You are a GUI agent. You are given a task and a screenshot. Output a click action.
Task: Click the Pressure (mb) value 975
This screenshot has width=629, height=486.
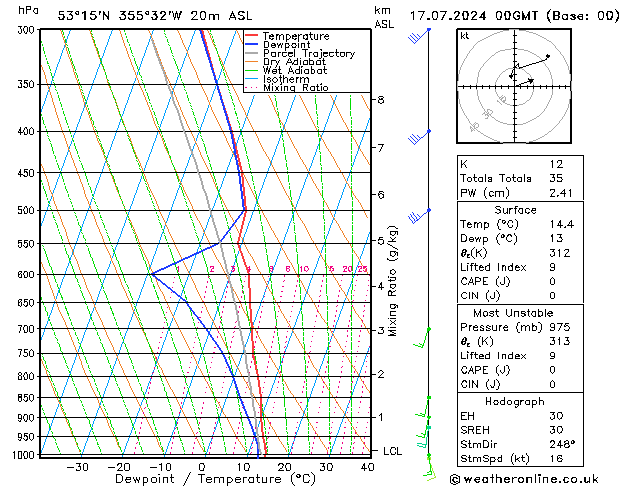[x=560, y=327]
